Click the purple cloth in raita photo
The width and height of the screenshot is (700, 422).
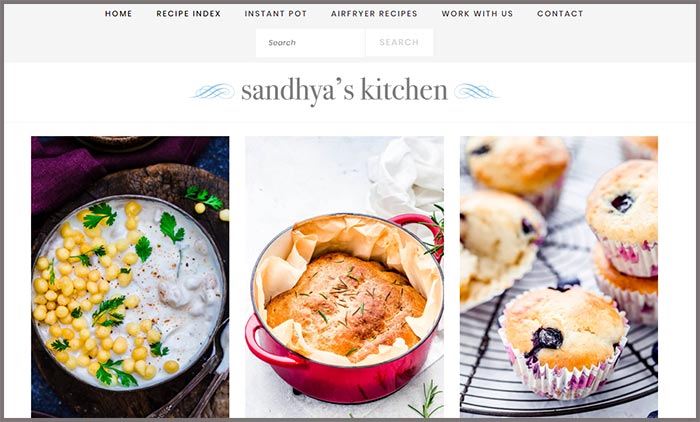(89, 172)
